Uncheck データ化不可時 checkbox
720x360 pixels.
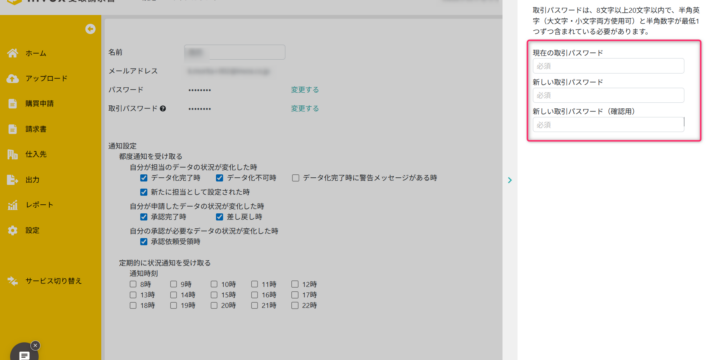tap(219, 178)
